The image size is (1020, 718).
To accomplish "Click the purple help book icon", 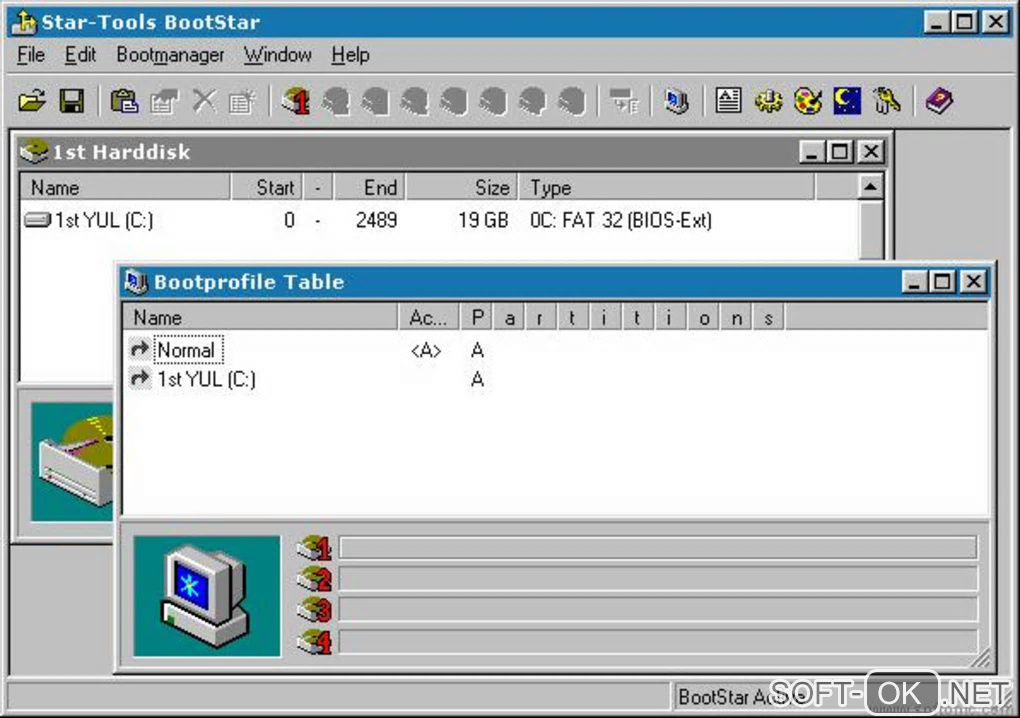I will coord(939,101).
